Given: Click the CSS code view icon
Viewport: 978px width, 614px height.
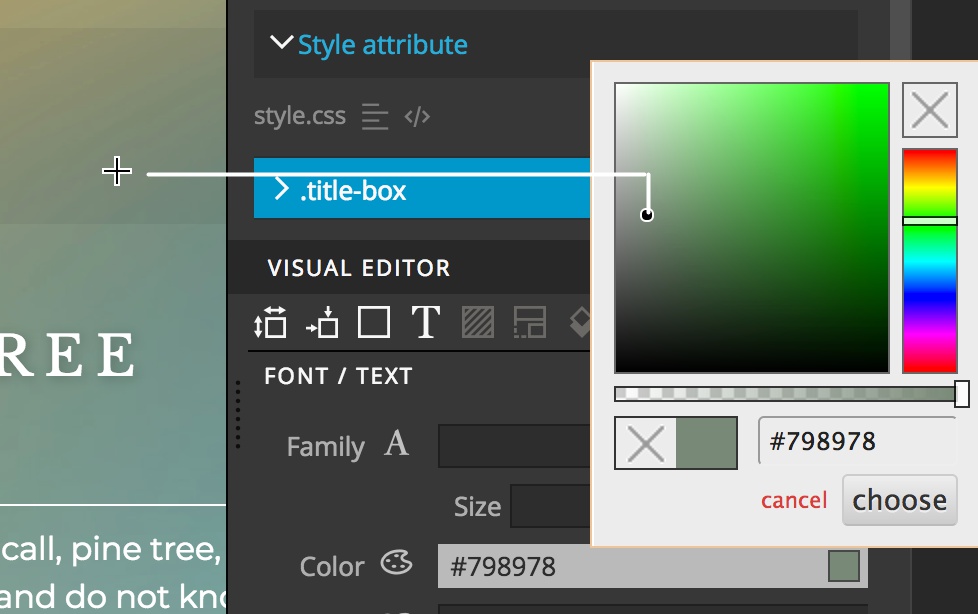Looking at the screenshot, I should [x=417, y=117].
